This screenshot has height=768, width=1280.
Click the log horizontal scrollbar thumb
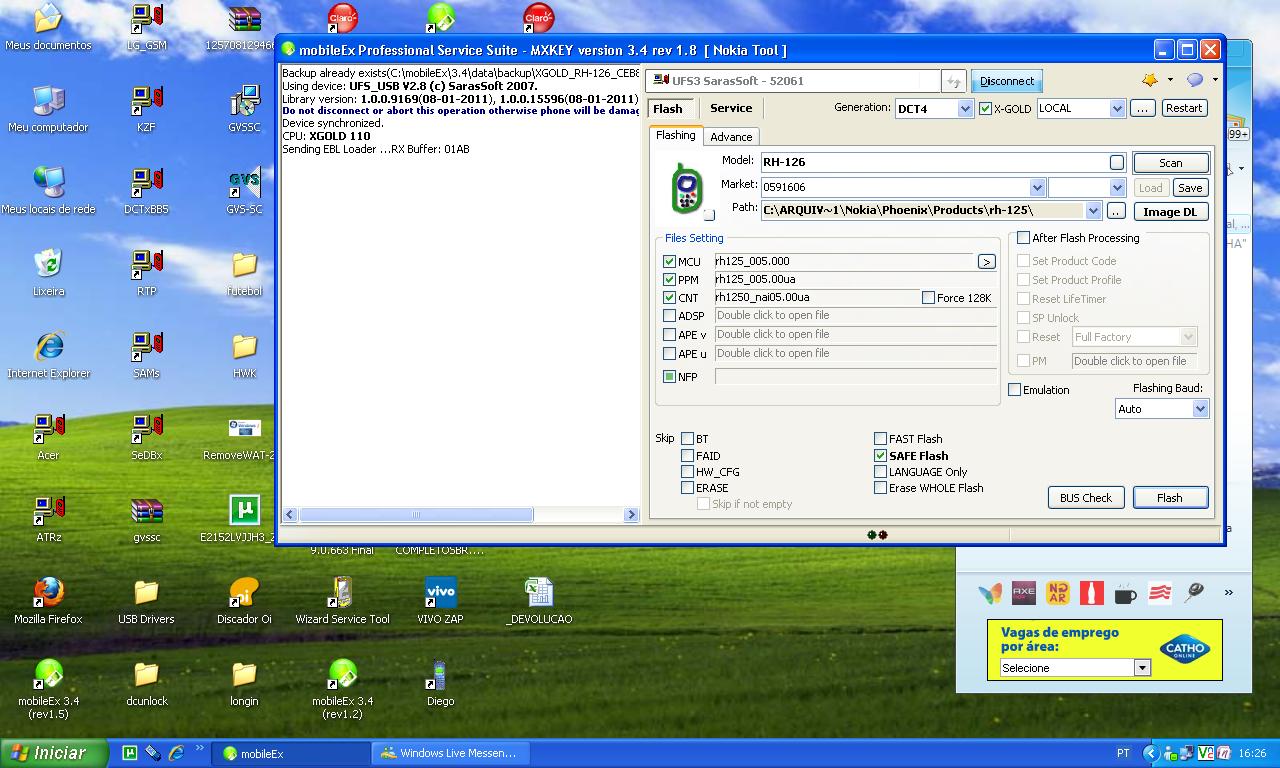(x=416, y=514)
